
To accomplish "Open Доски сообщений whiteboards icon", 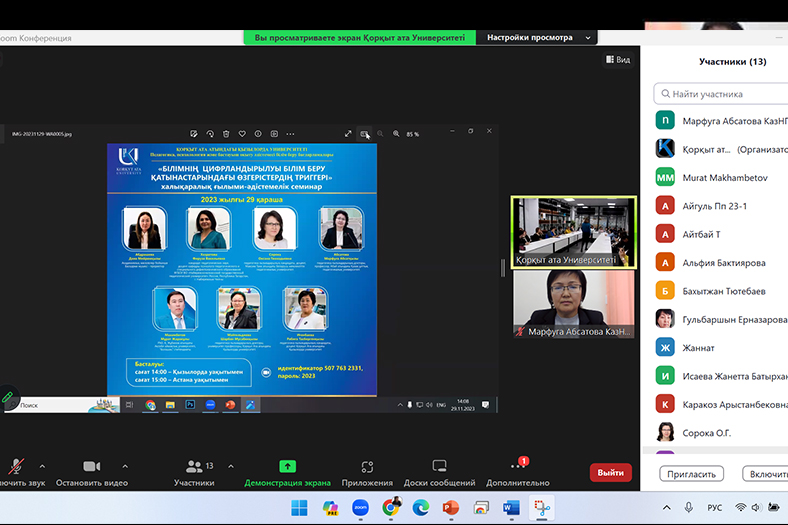I will click(x=439, y=467).
